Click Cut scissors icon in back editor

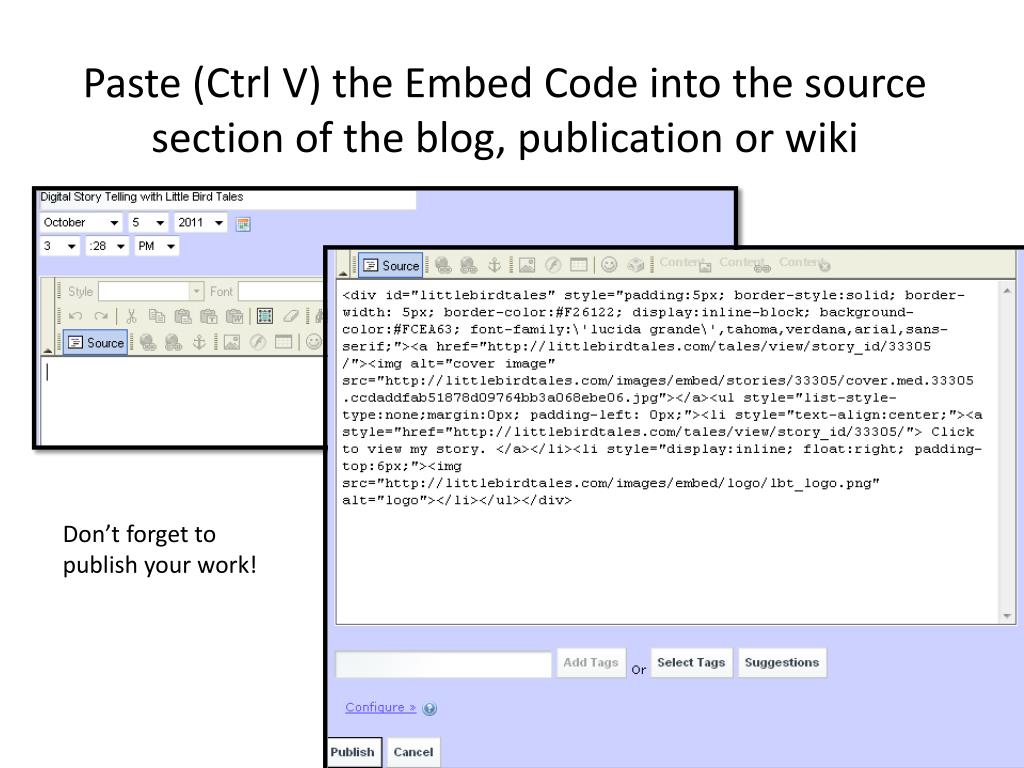pyautogui.click(x=131, y=316)
